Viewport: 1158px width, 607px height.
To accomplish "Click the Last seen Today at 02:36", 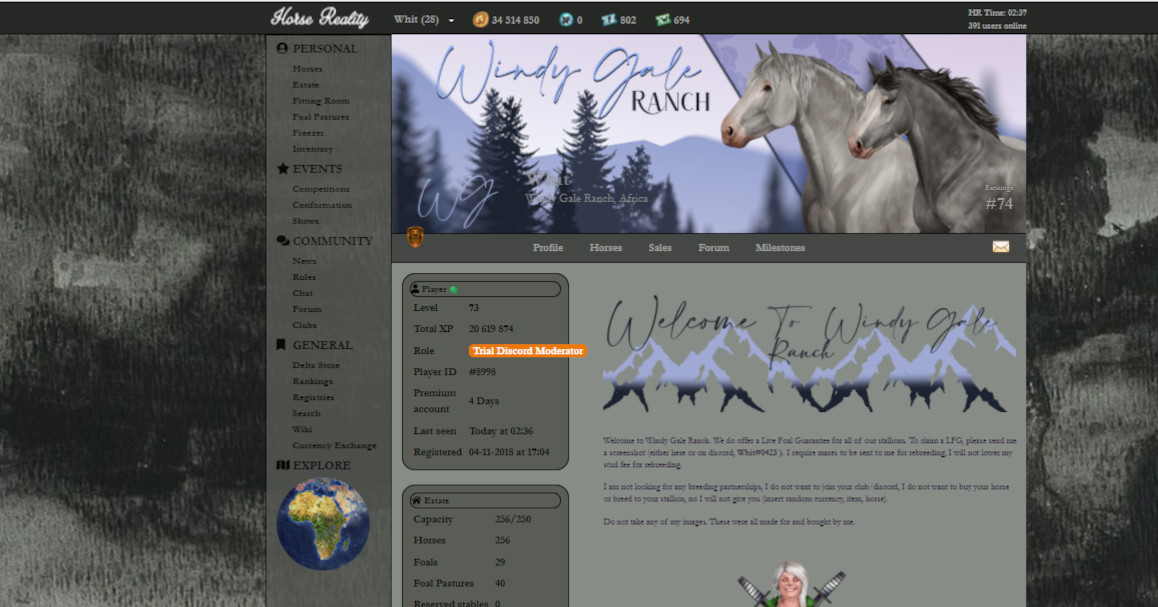I will [x=501, y=431].
